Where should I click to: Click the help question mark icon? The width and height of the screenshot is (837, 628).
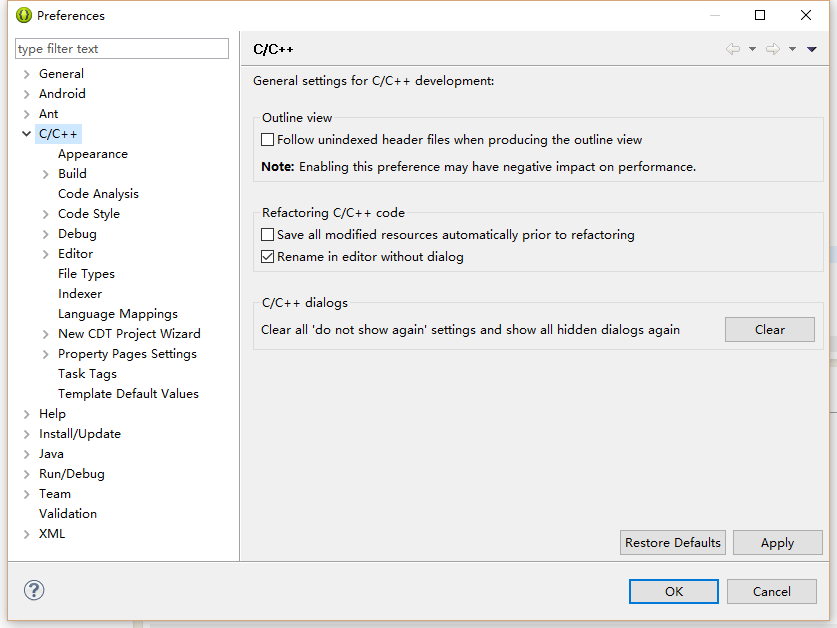point(34,591)
